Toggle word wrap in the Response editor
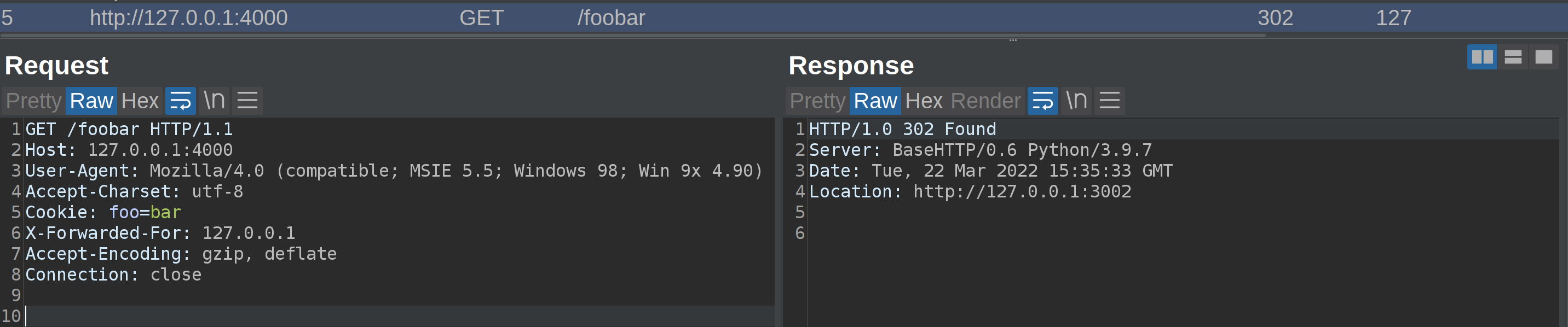 [1043, 100]
